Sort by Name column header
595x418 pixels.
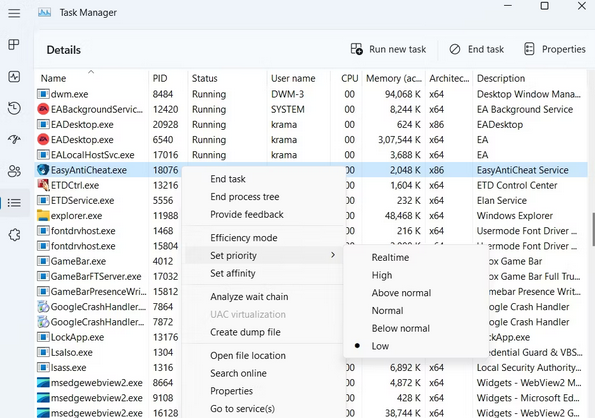tap(54, 78)
